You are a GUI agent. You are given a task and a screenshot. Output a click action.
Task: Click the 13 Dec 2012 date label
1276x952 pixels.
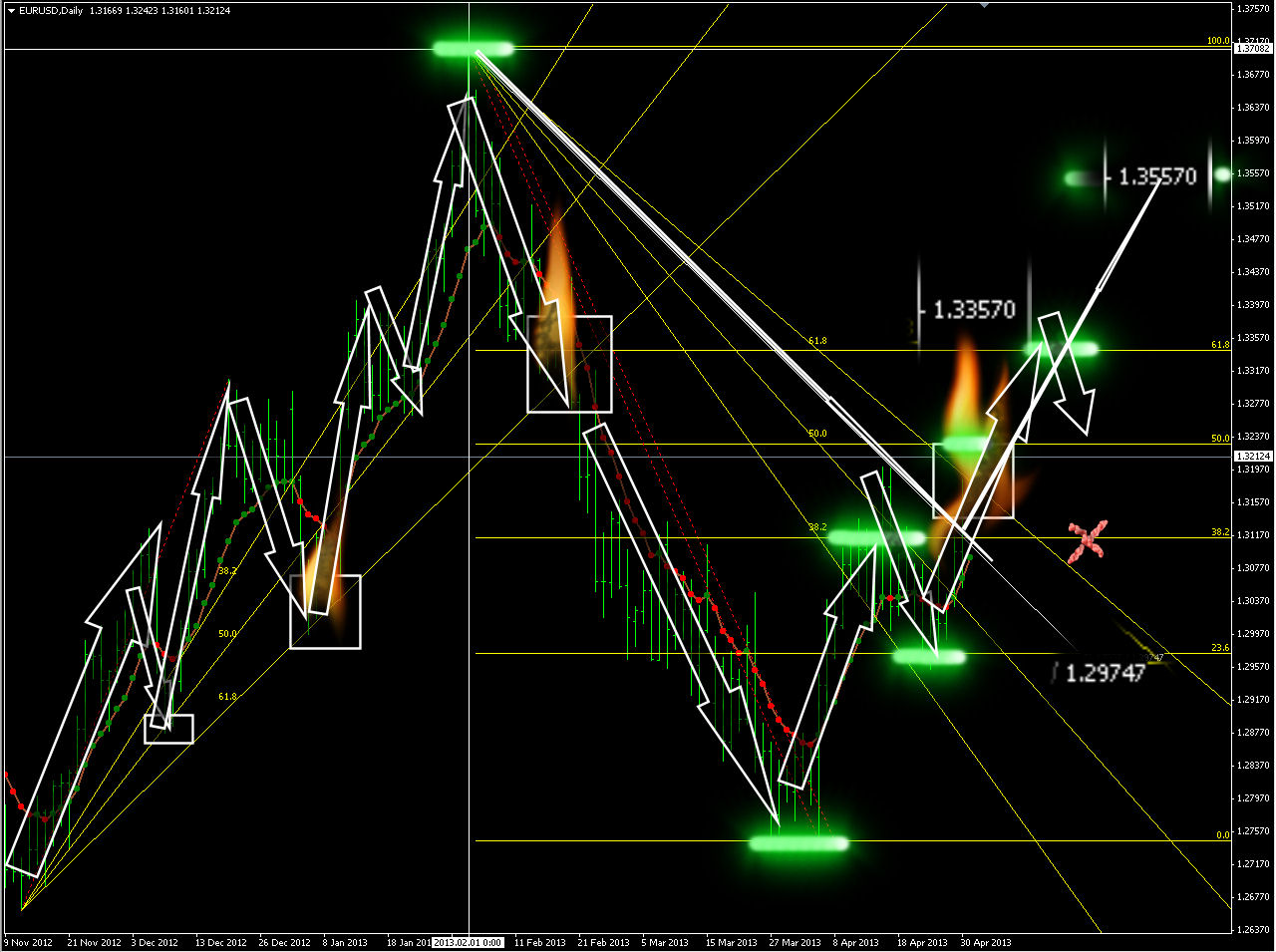click(221, 942)
